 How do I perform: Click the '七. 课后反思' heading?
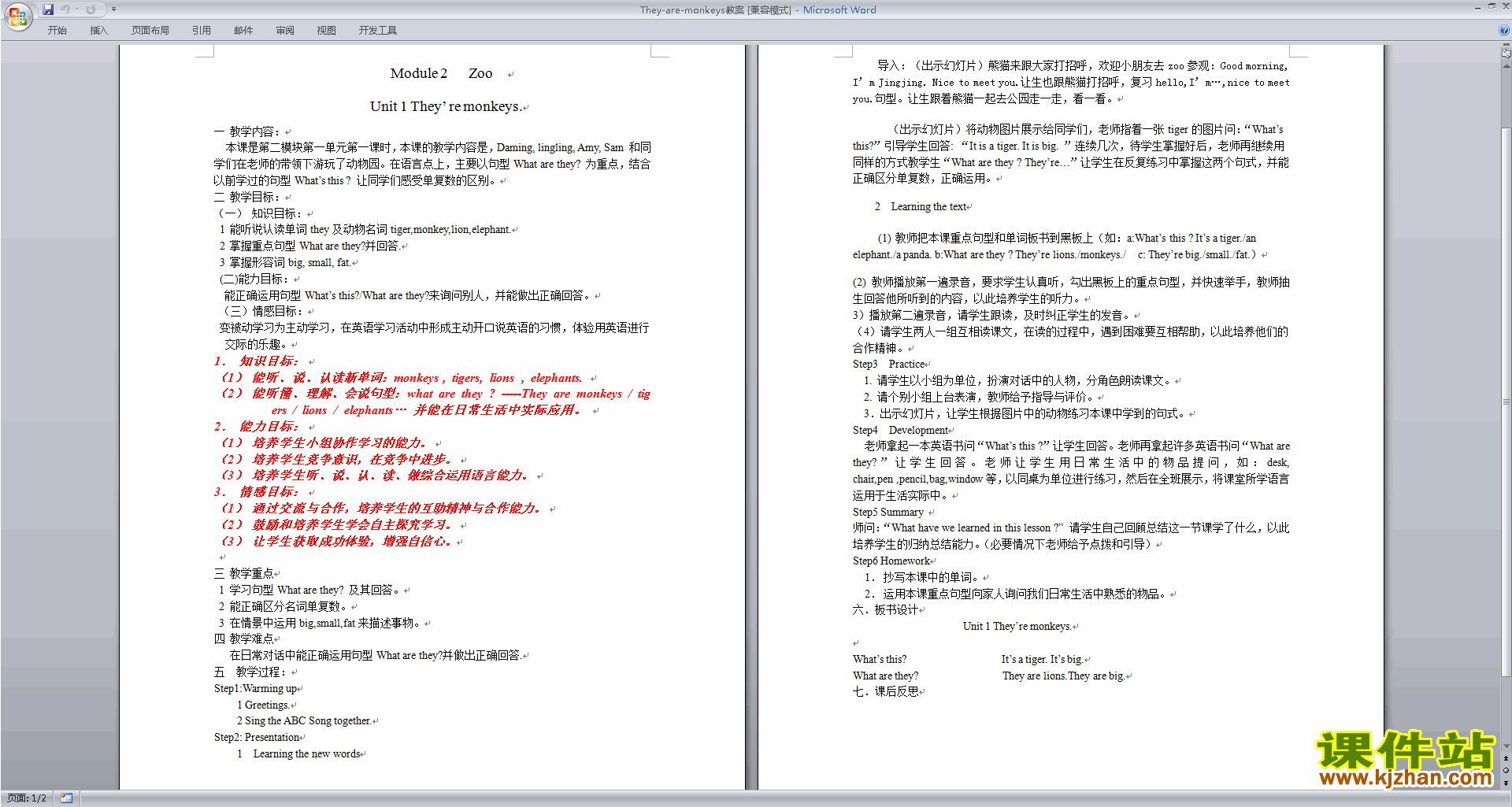[x=886, y=691]
